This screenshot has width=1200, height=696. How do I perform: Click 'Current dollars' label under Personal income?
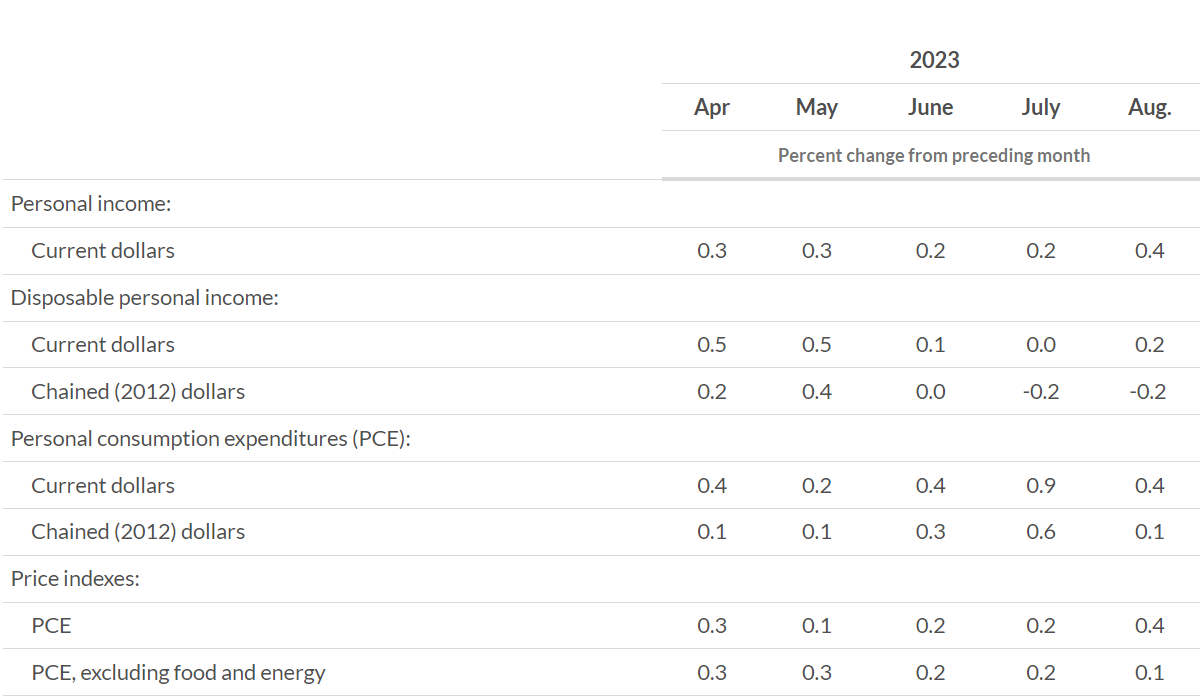[103, 251]
